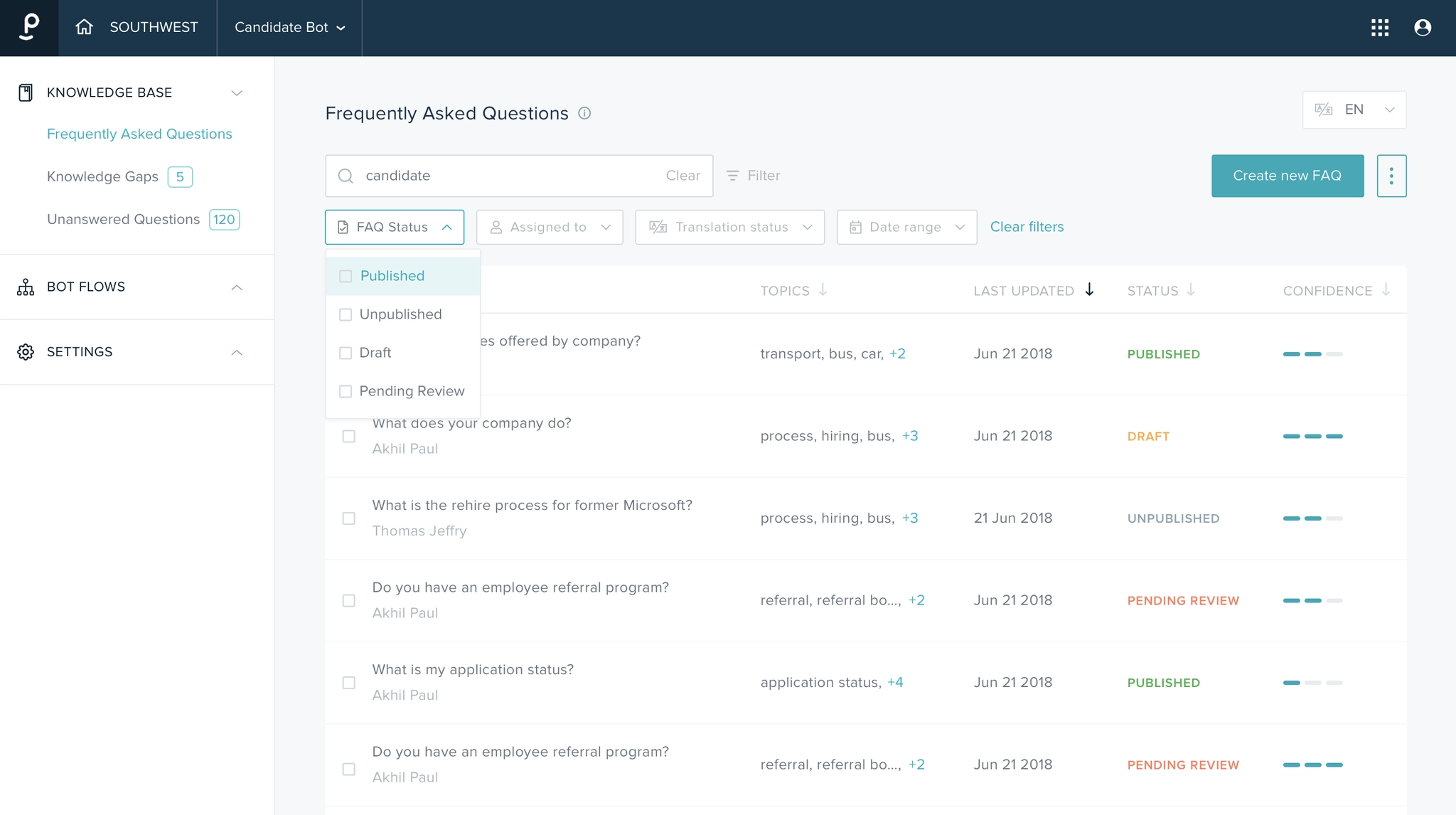Open the user profile icon
The width and height of the screenshot is (1456, 815).
pos(1423,27)
